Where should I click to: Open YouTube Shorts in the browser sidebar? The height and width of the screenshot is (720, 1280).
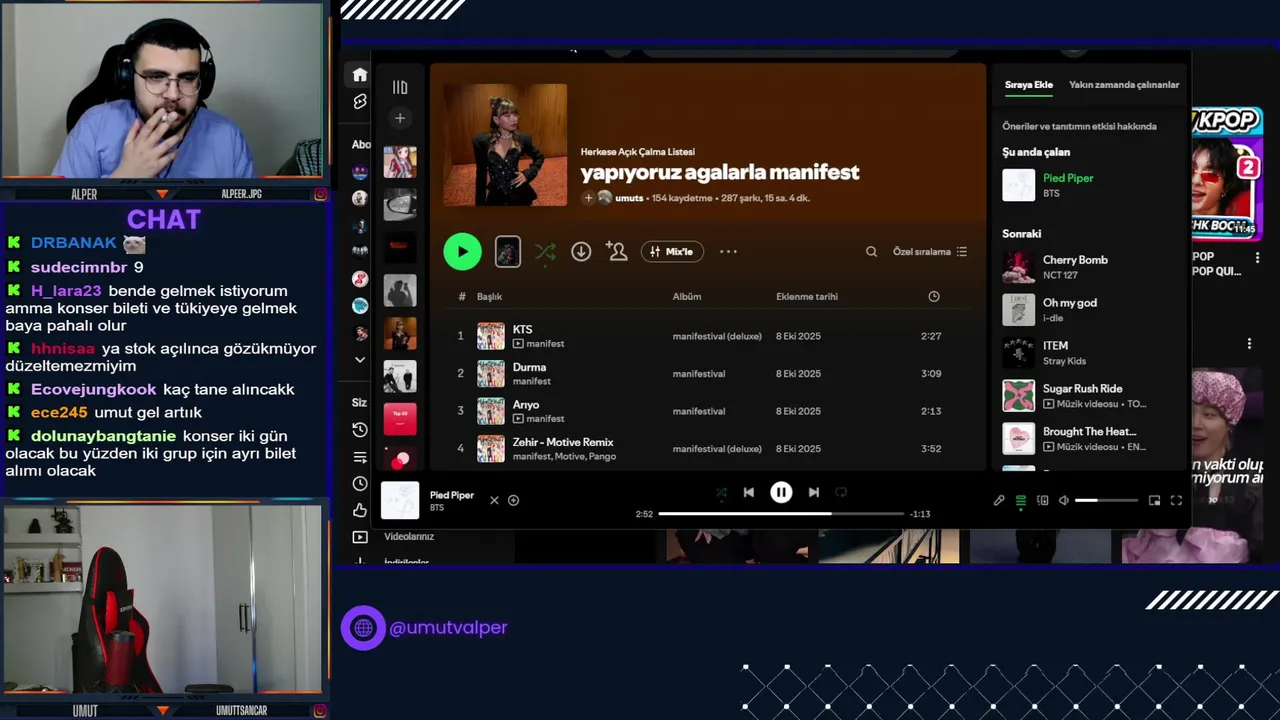pos(360,102)
